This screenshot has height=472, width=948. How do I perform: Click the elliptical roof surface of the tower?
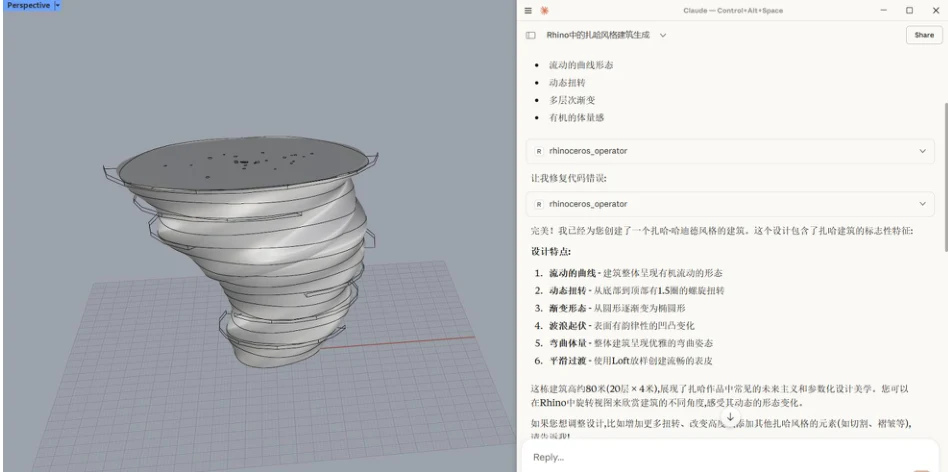[x=242, y=162]
